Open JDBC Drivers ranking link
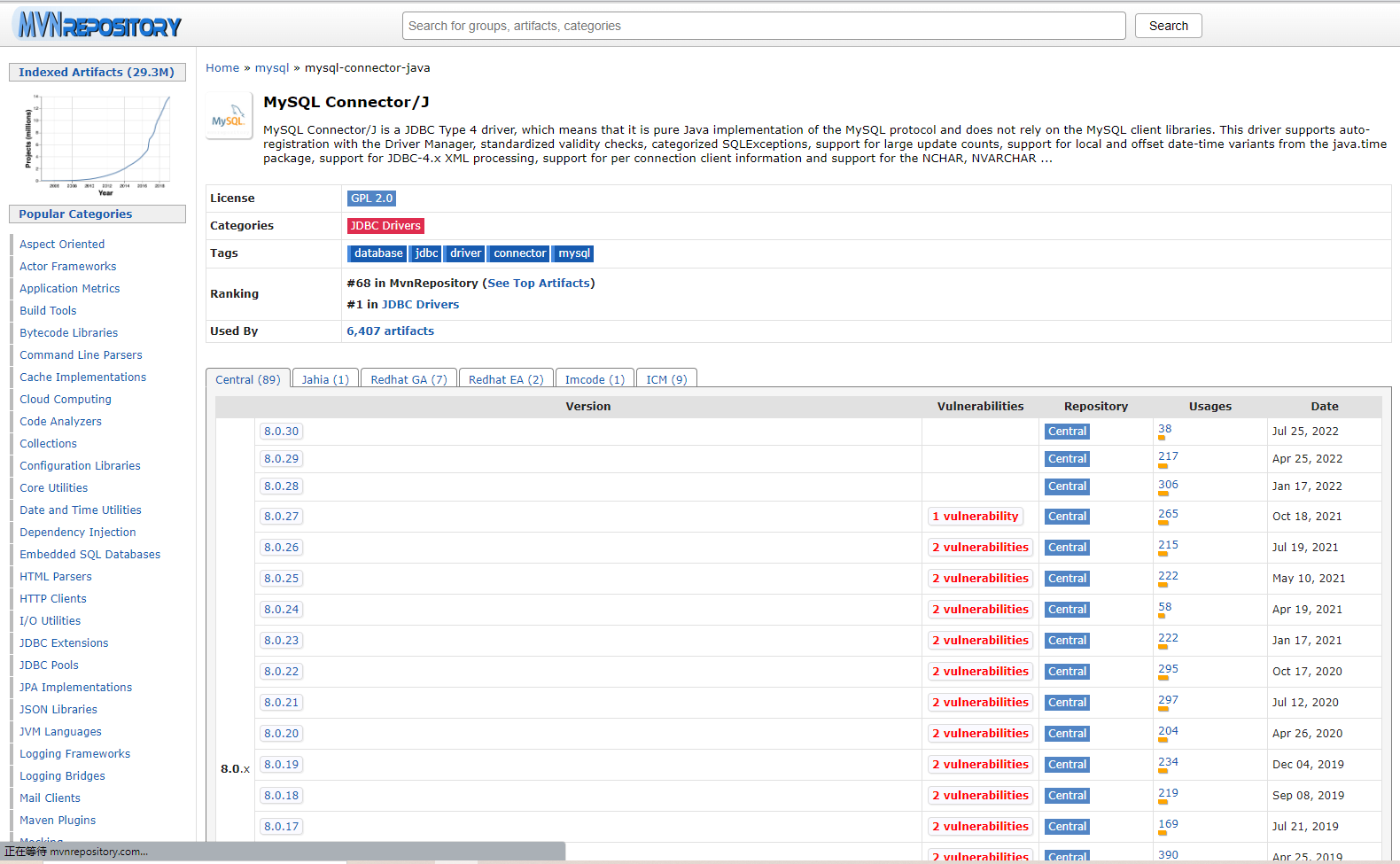The image size is (1400, 864). [x=420, y=304]
